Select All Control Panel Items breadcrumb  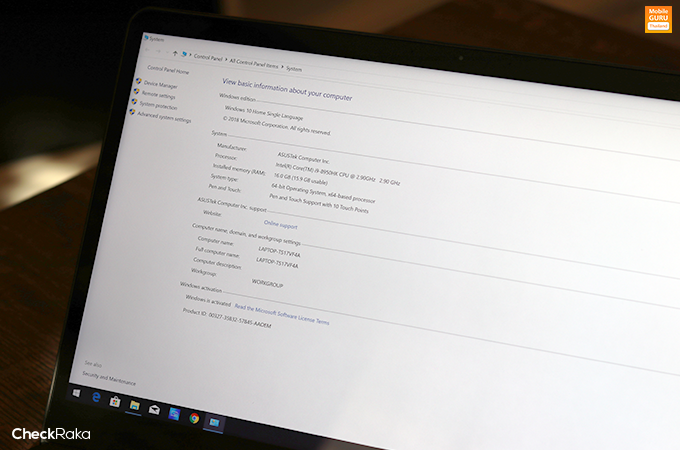[x=254, y=64]
